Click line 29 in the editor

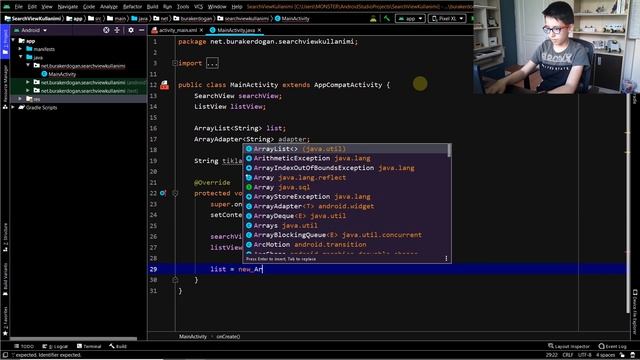click(x=387, y=269)
